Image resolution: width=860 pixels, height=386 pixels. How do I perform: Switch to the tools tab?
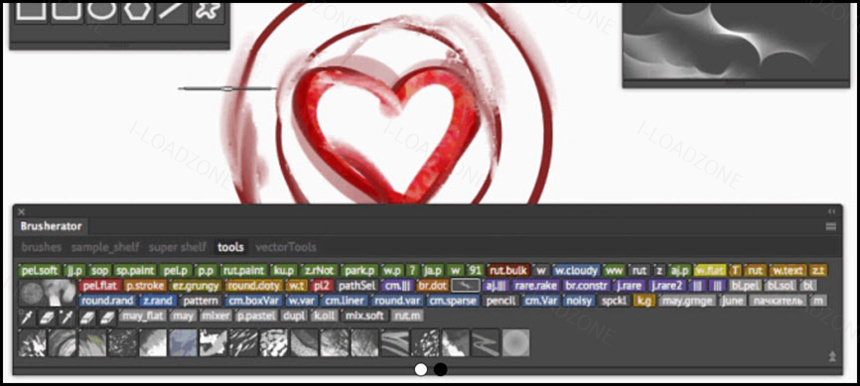click(x=230, y=247)
